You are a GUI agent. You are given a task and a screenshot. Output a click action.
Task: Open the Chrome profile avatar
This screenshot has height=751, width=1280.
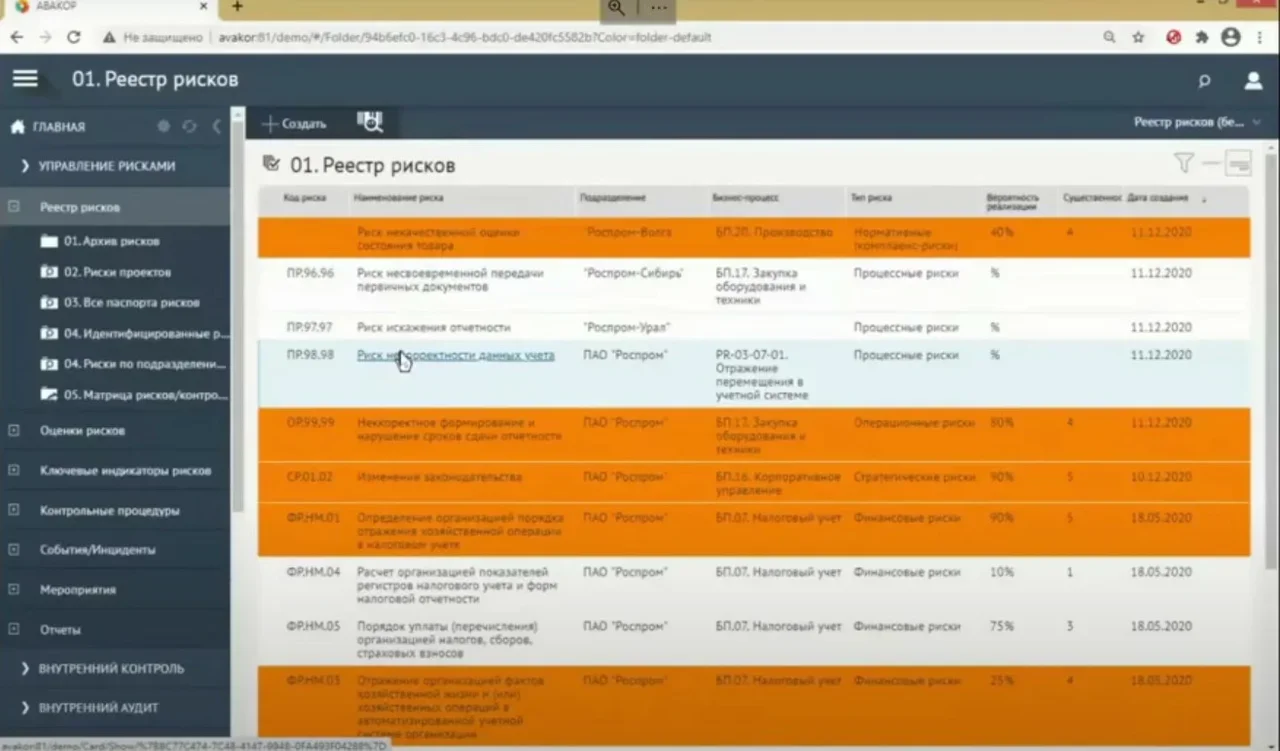click(x=1231, y=37)
